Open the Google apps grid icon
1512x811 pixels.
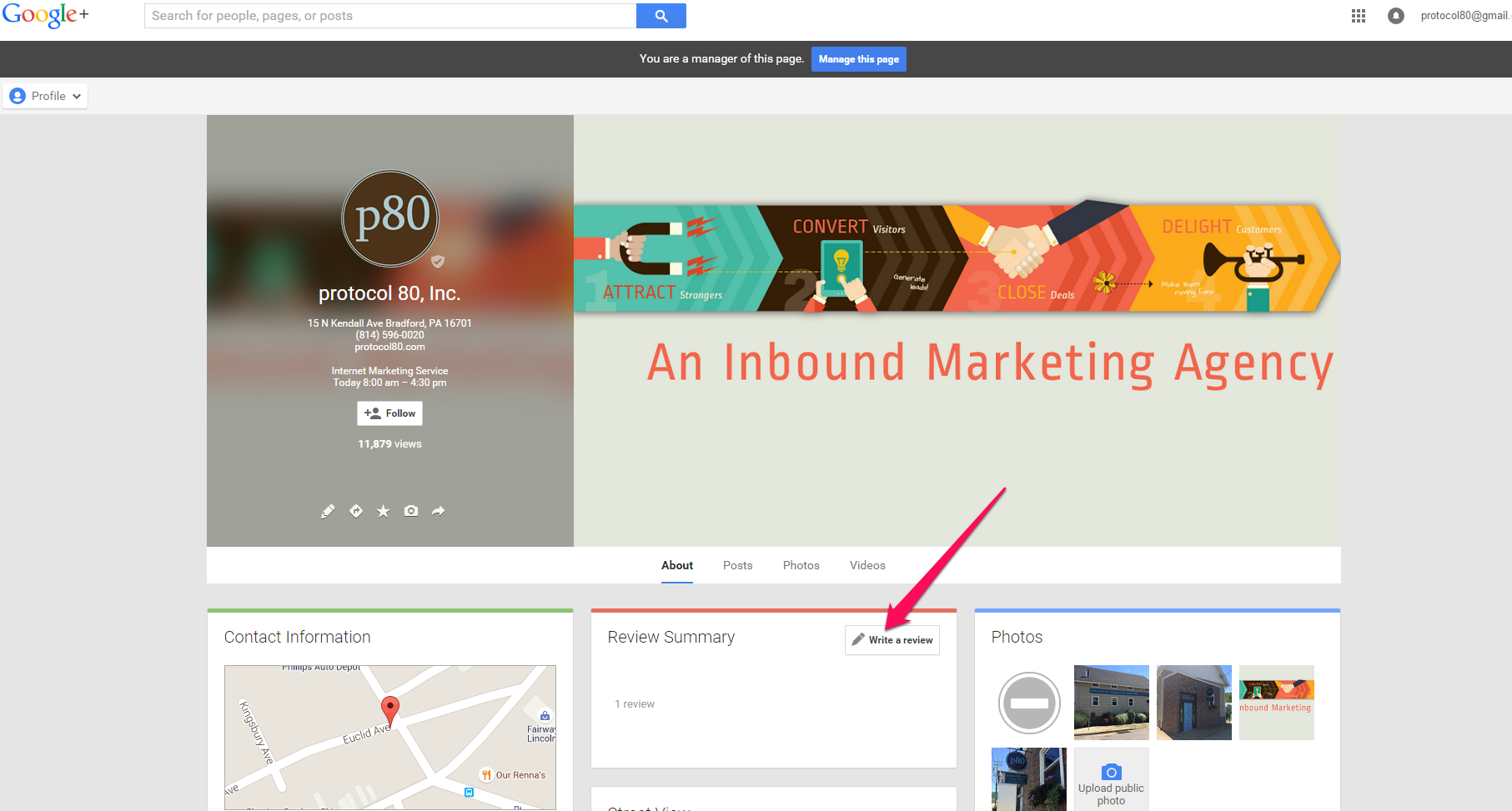(1359, 16)
